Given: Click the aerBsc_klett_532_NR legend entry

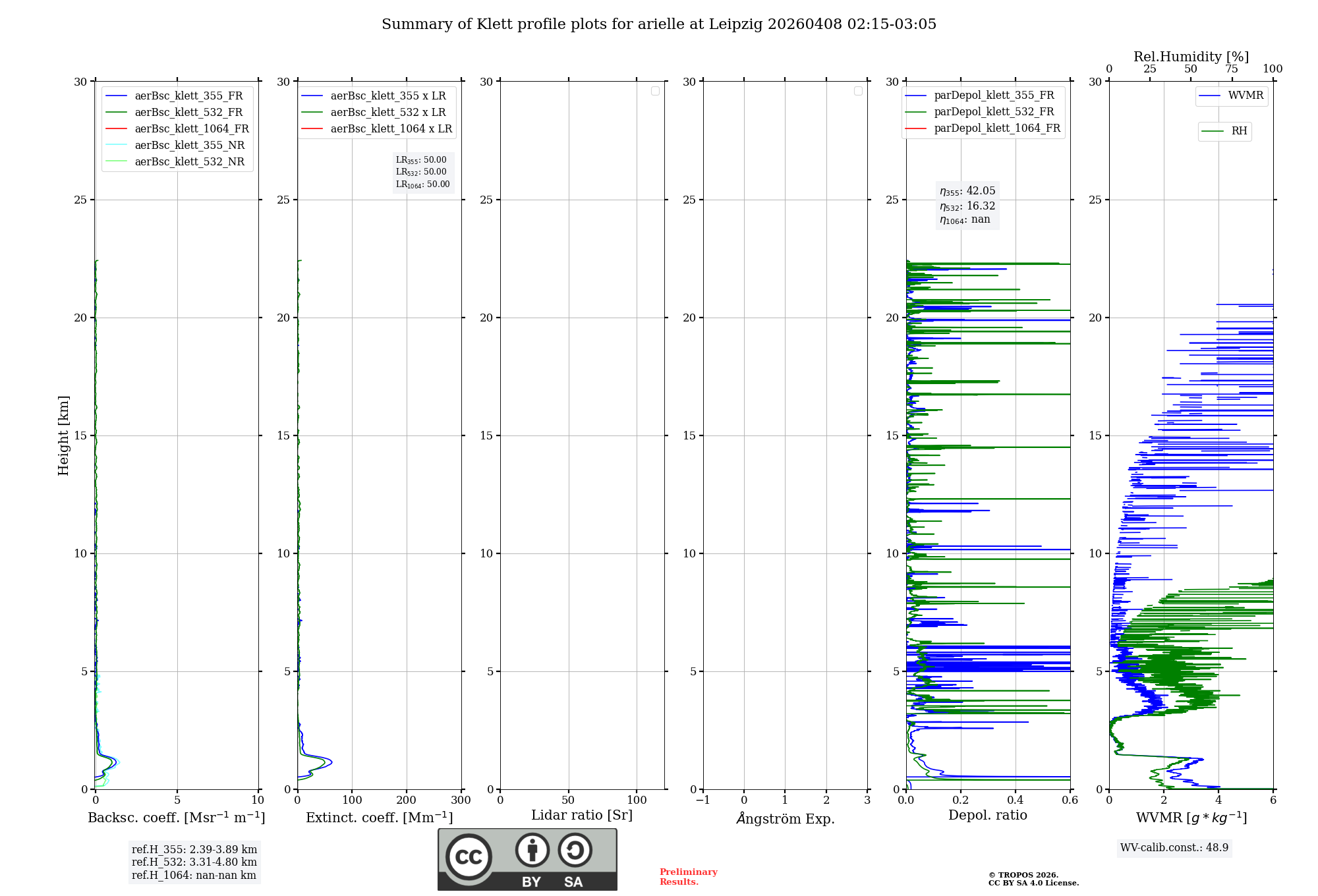Looking at the screenshot, I should point(189,162).
